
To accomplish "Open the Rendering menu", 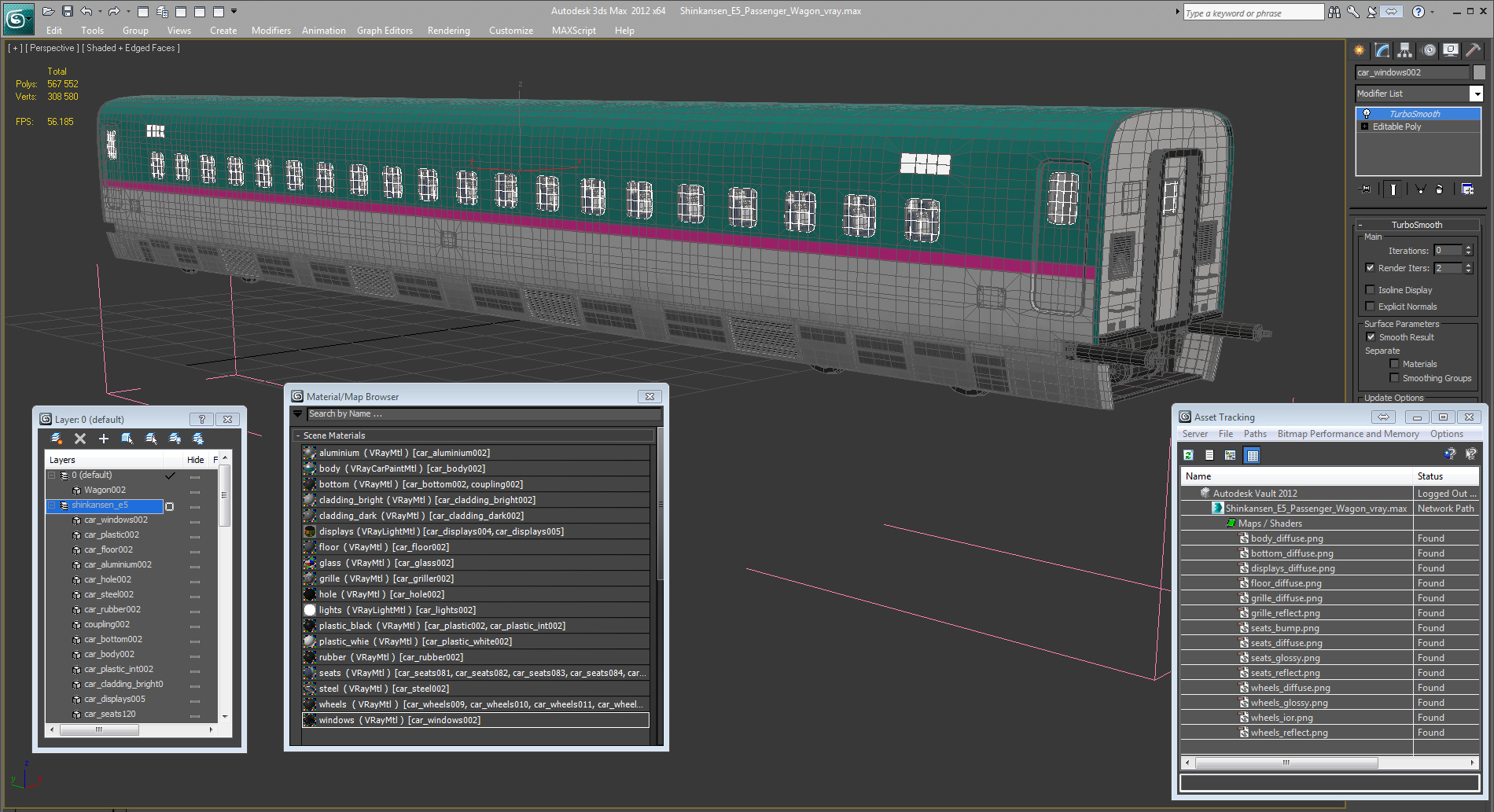I will 448,31.
